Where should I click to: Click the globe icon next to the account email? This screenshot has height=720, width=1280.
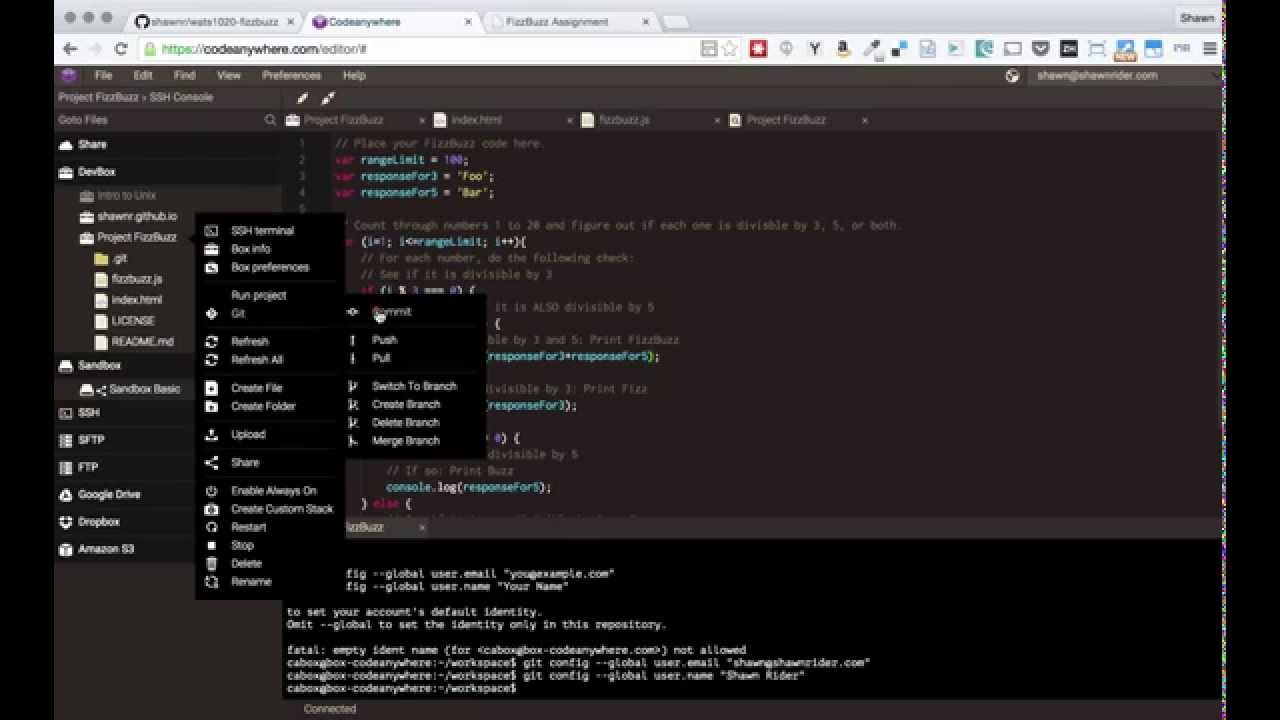pos(1013,75)
